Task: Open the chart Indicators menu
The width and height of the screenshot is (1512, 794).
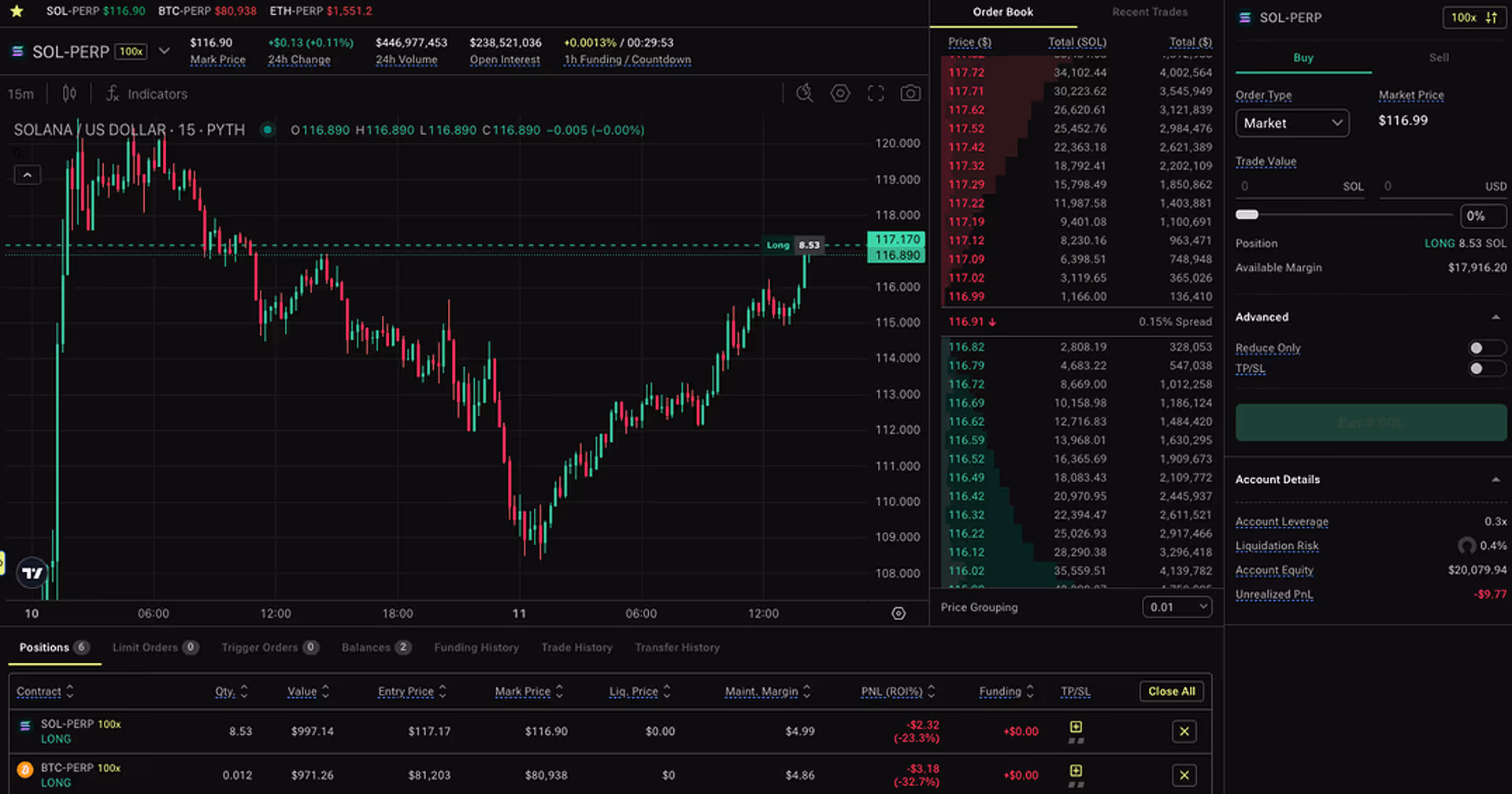Action: pyautogui.click(x=146, y=94)
